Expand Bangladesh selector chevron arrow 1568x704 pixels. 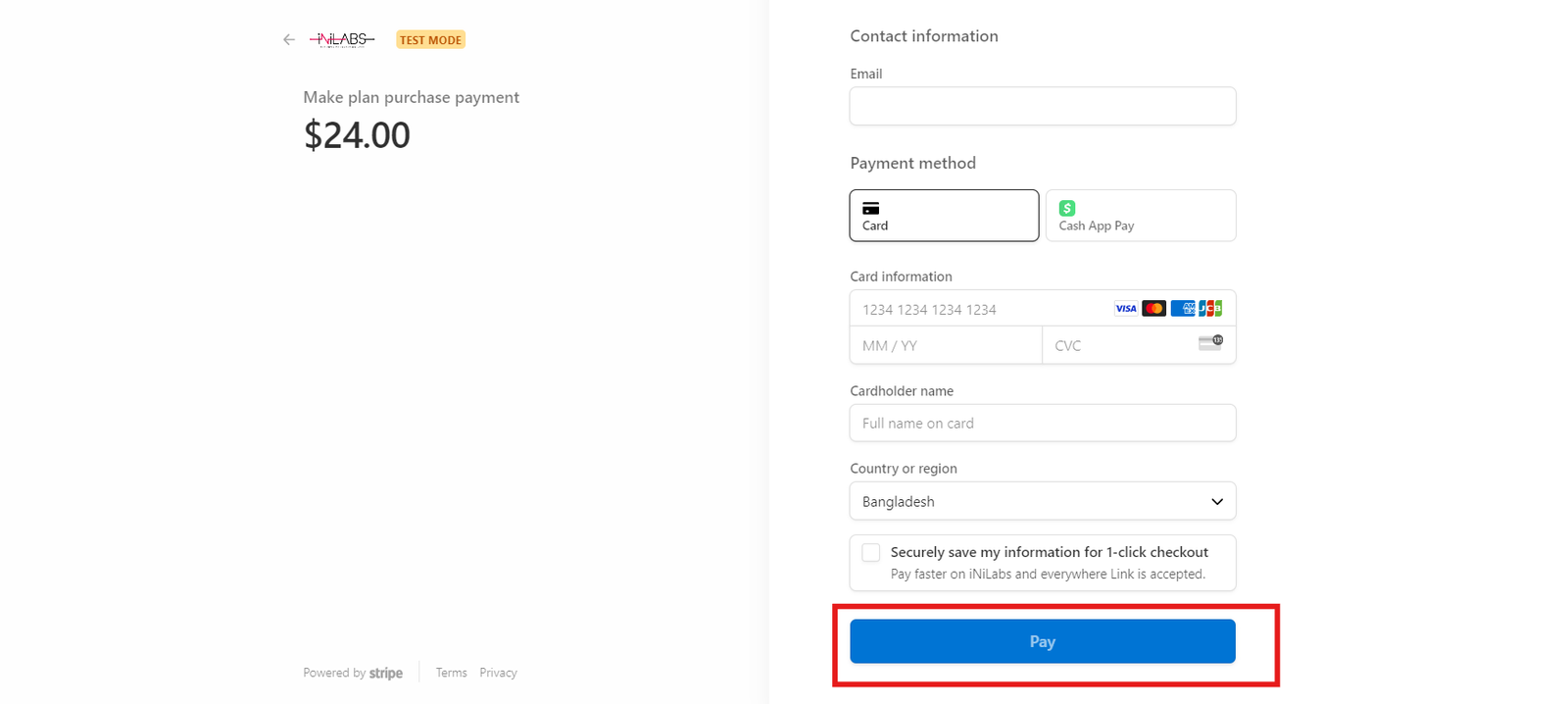tap(1217, 502)
